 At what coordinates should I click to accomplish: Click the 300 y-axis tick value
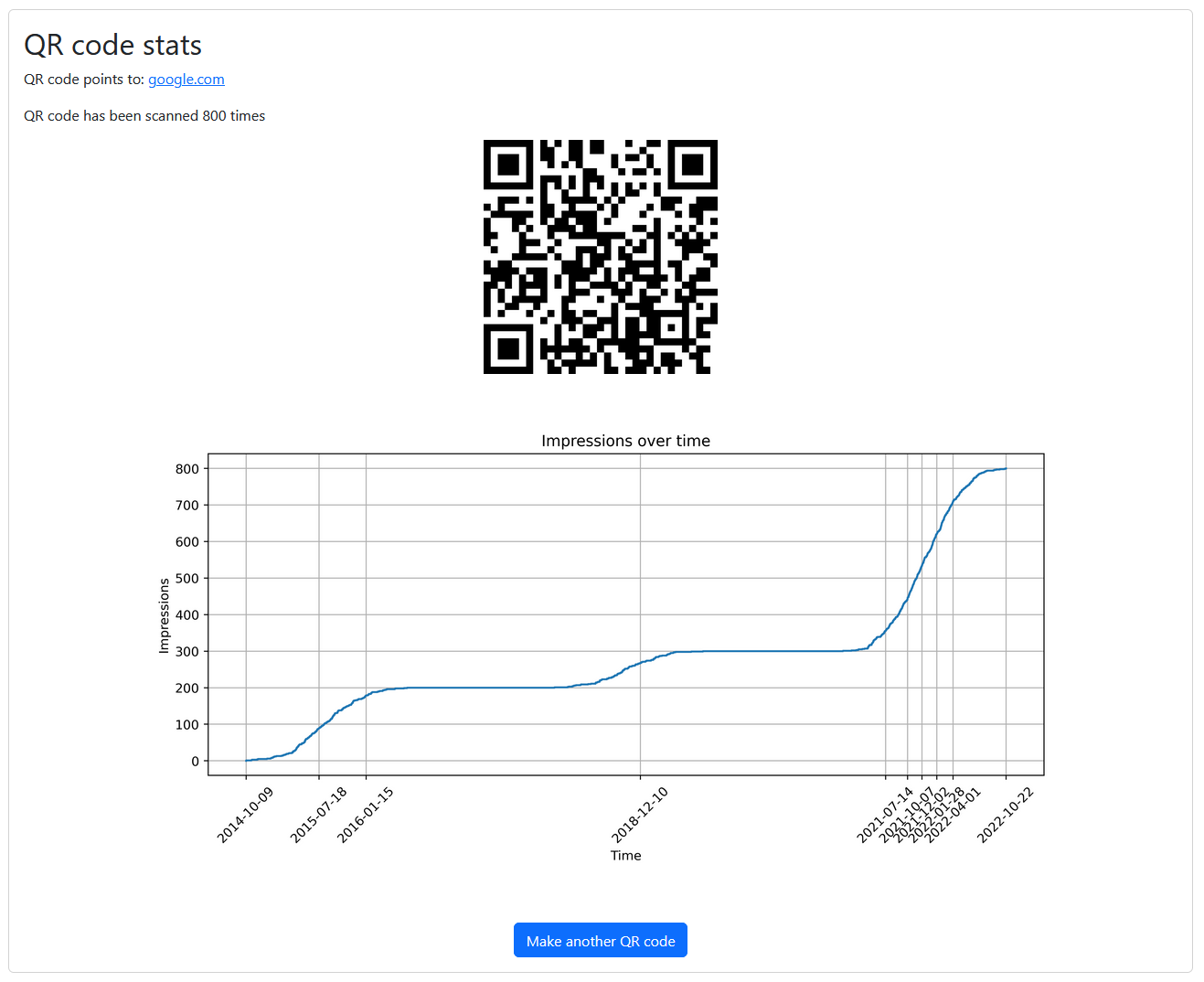pyautogui.click(x=187, y=652)
